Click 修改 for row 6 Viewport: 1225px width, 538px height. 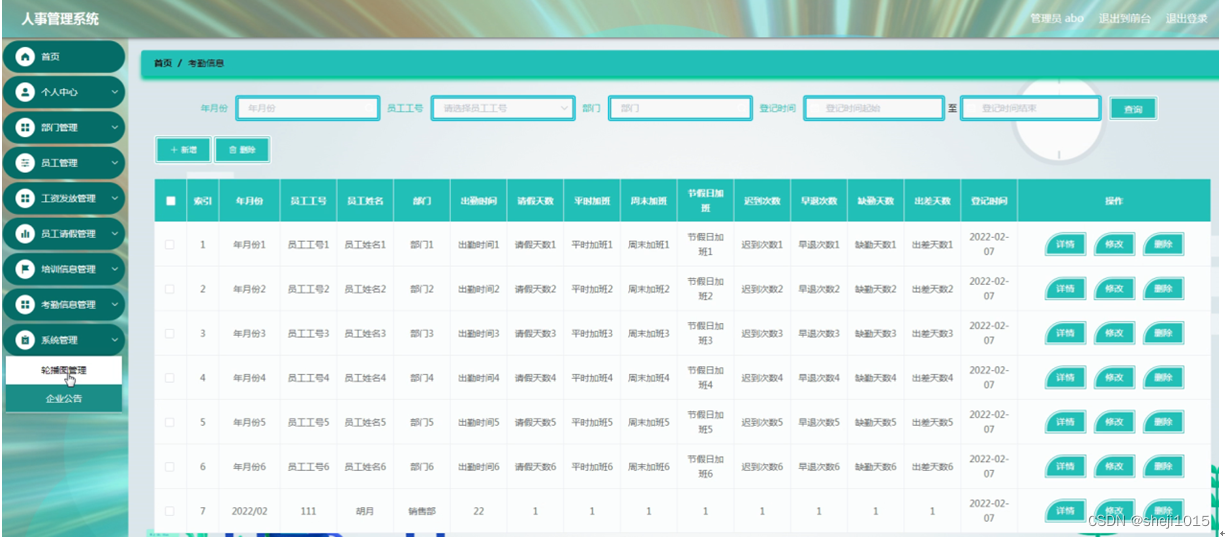coord(1115,467)
